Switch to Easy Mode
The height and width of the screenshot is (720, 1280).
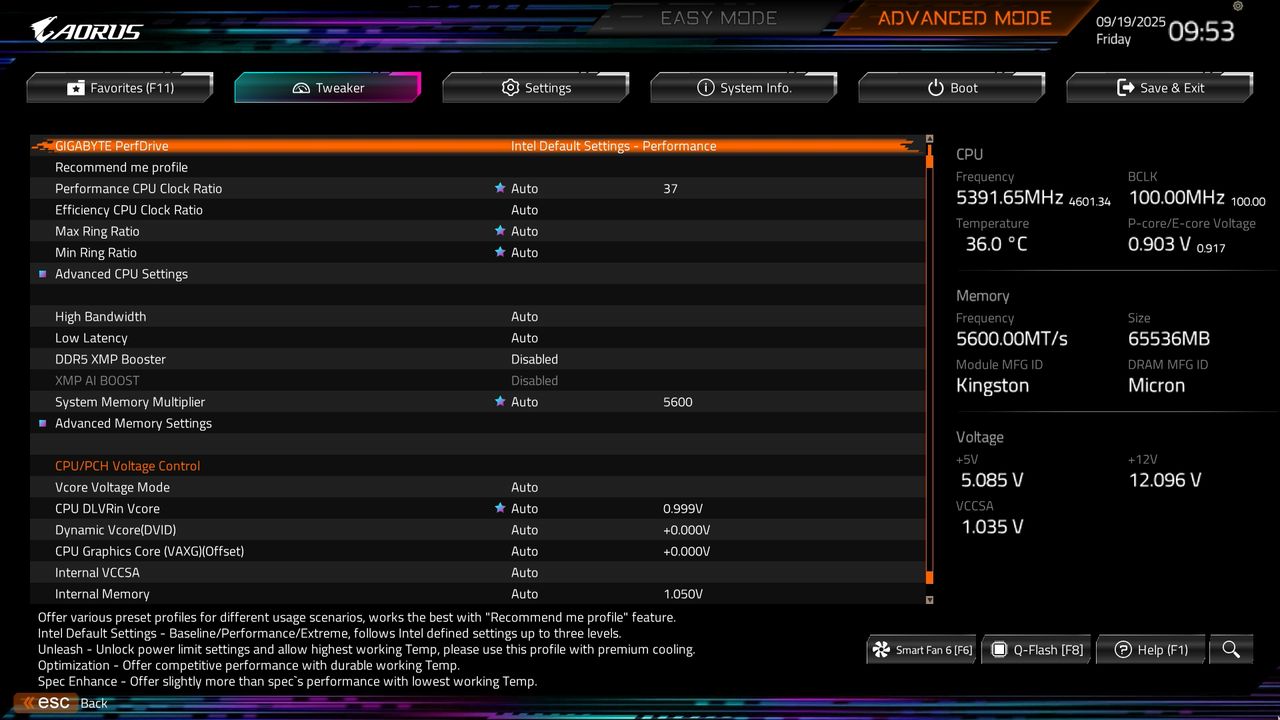(718, 17)
